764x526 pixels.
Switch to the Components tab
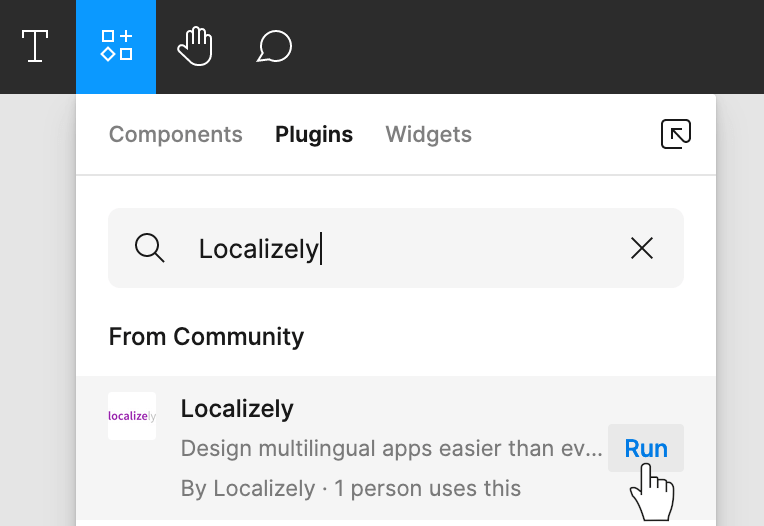tap(175, 134)
